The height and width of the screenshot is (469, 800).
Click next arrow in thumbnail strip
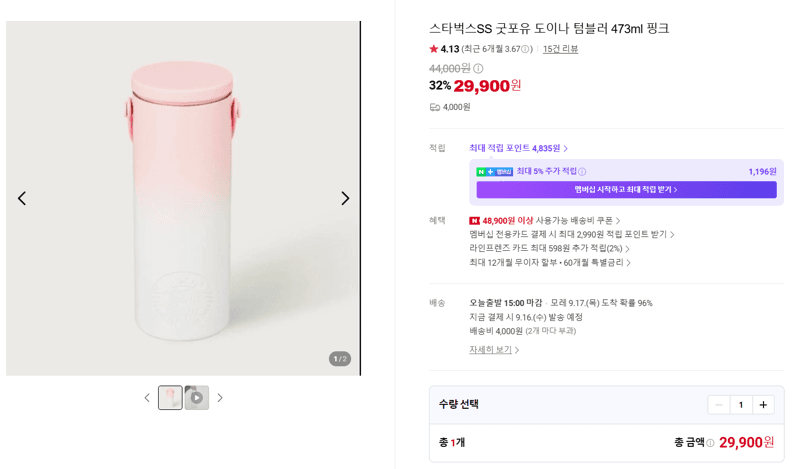pos(220,398)
